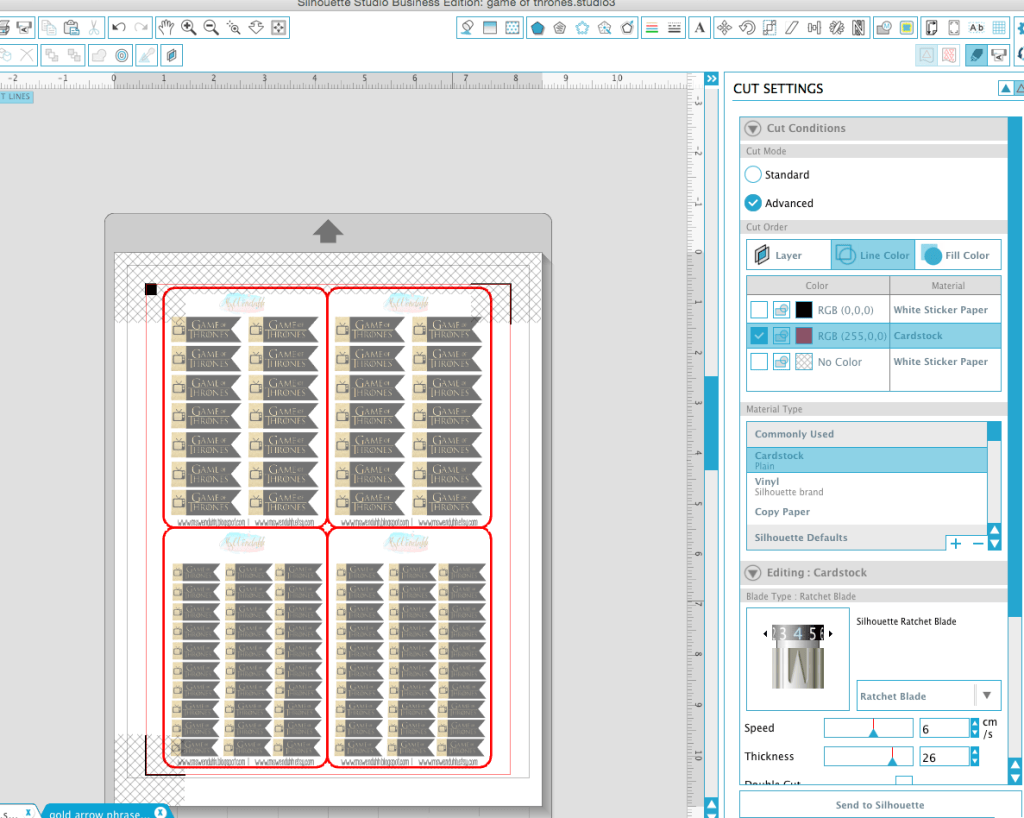Image resolution: width=1024 pixels, height=818 pixels.
Task: Add a new material with plus button
Action: pyautogui.click(x=955, y=544)
